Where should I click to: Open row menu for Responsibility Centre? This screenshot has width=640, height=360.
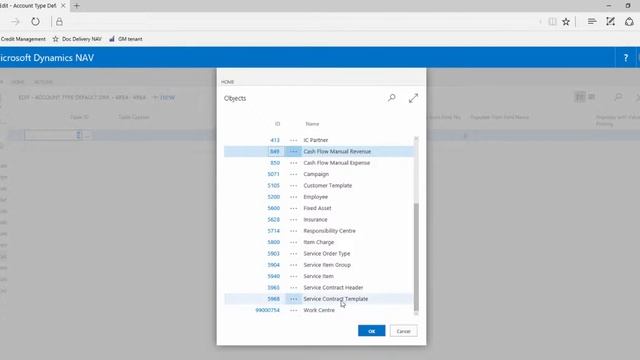coord(293,231)
